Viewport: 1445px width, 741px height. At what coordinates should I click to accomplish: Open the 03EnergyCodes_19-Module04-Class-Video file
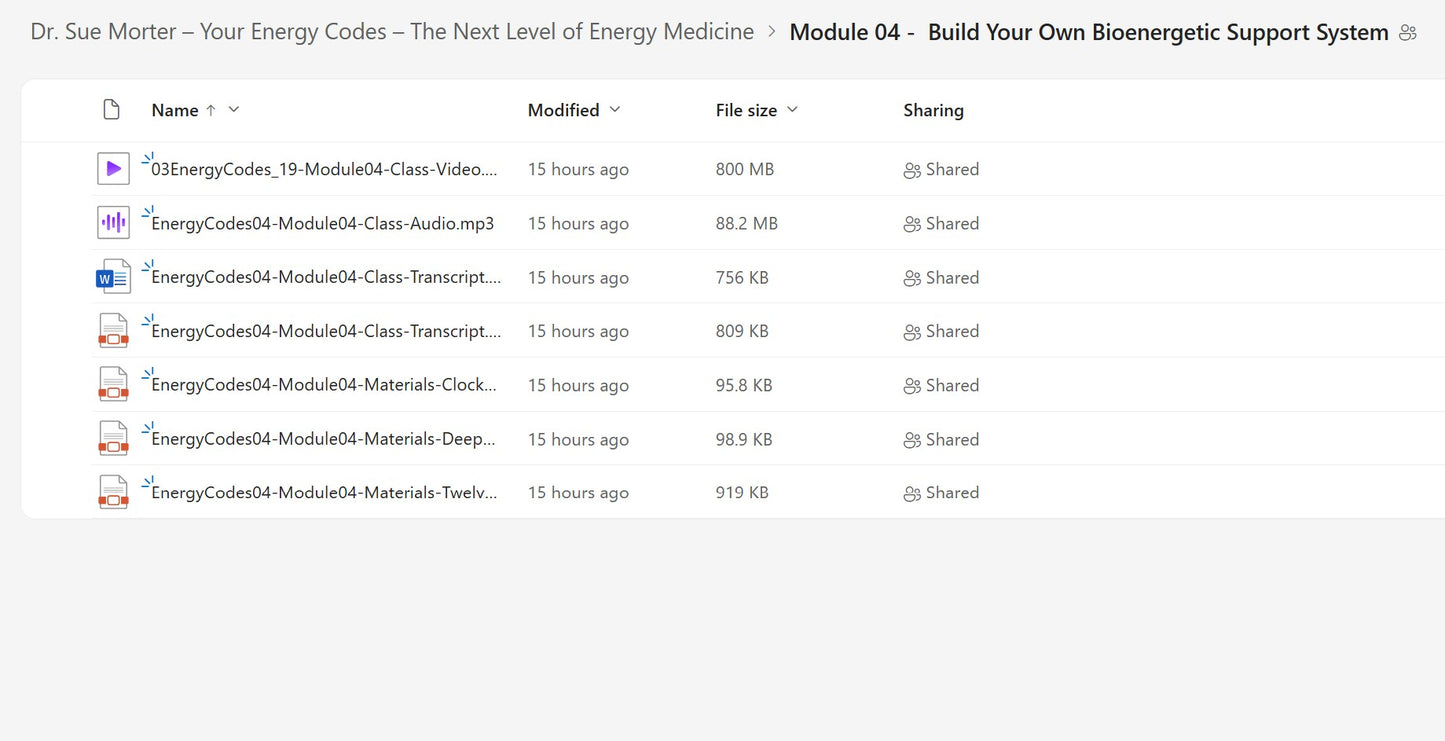324,170
